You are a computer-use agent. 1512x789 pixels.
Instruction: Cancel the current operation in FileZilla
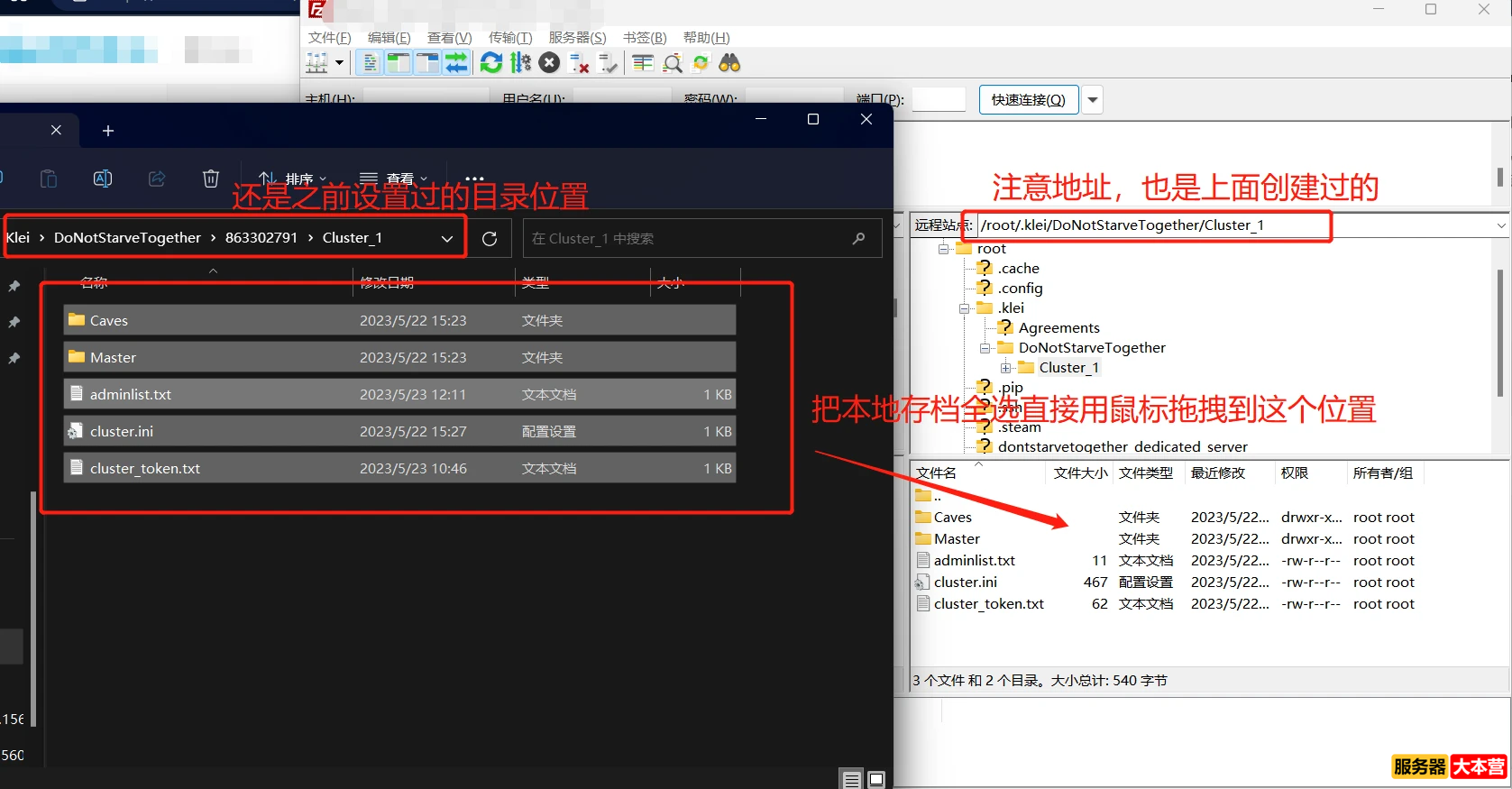click(x=549, y=63)
